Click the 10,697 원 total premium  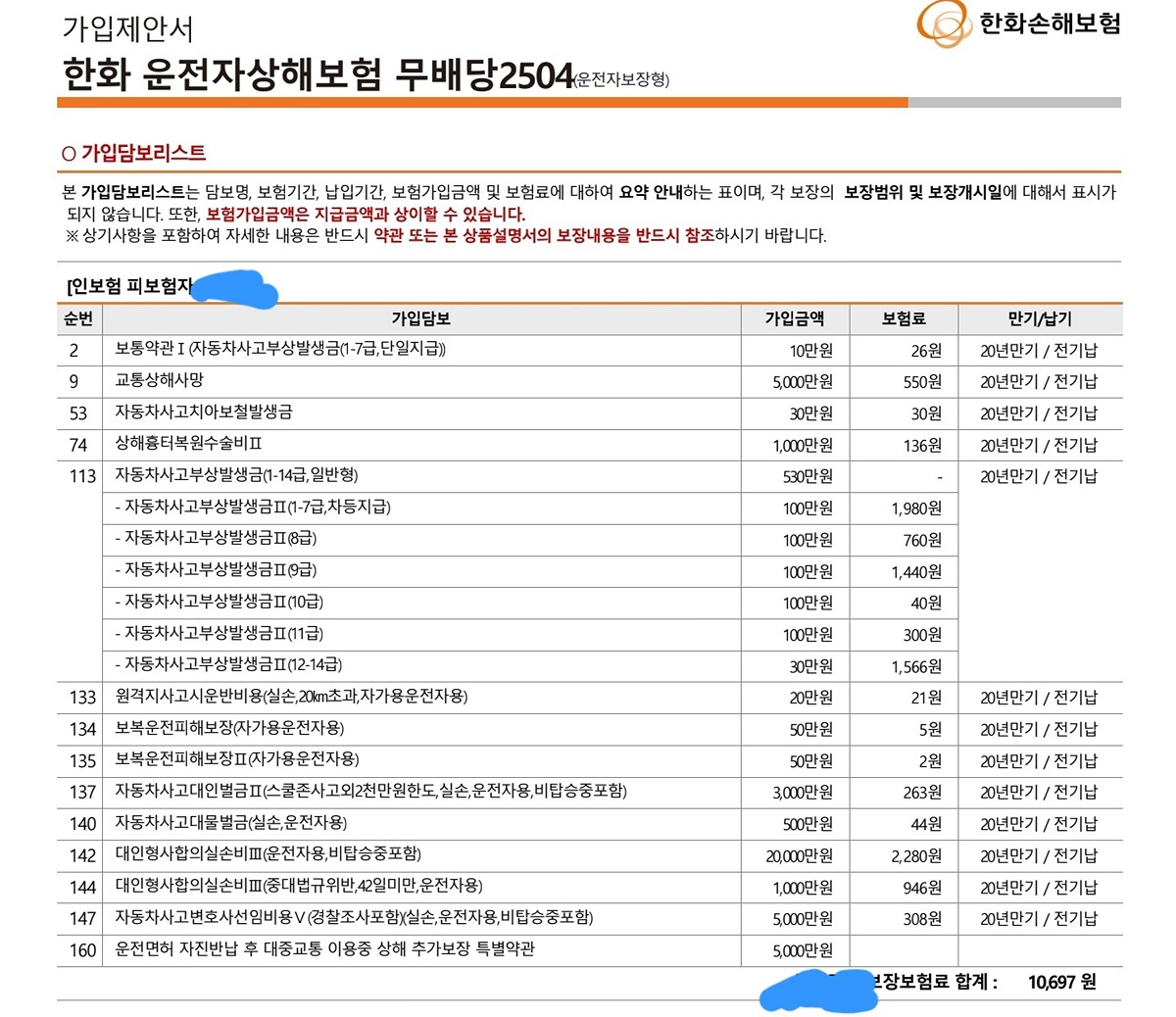1061,982
